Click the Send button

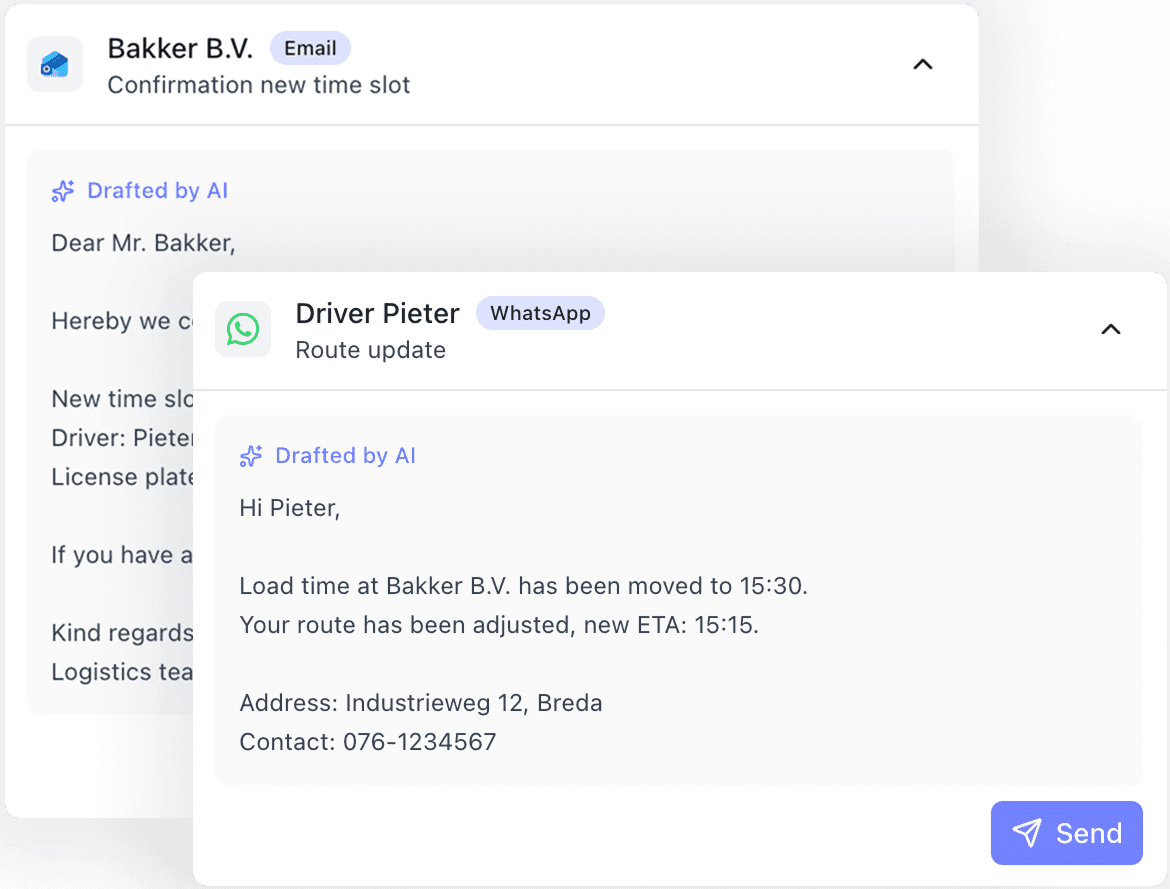pos(1066,833)
